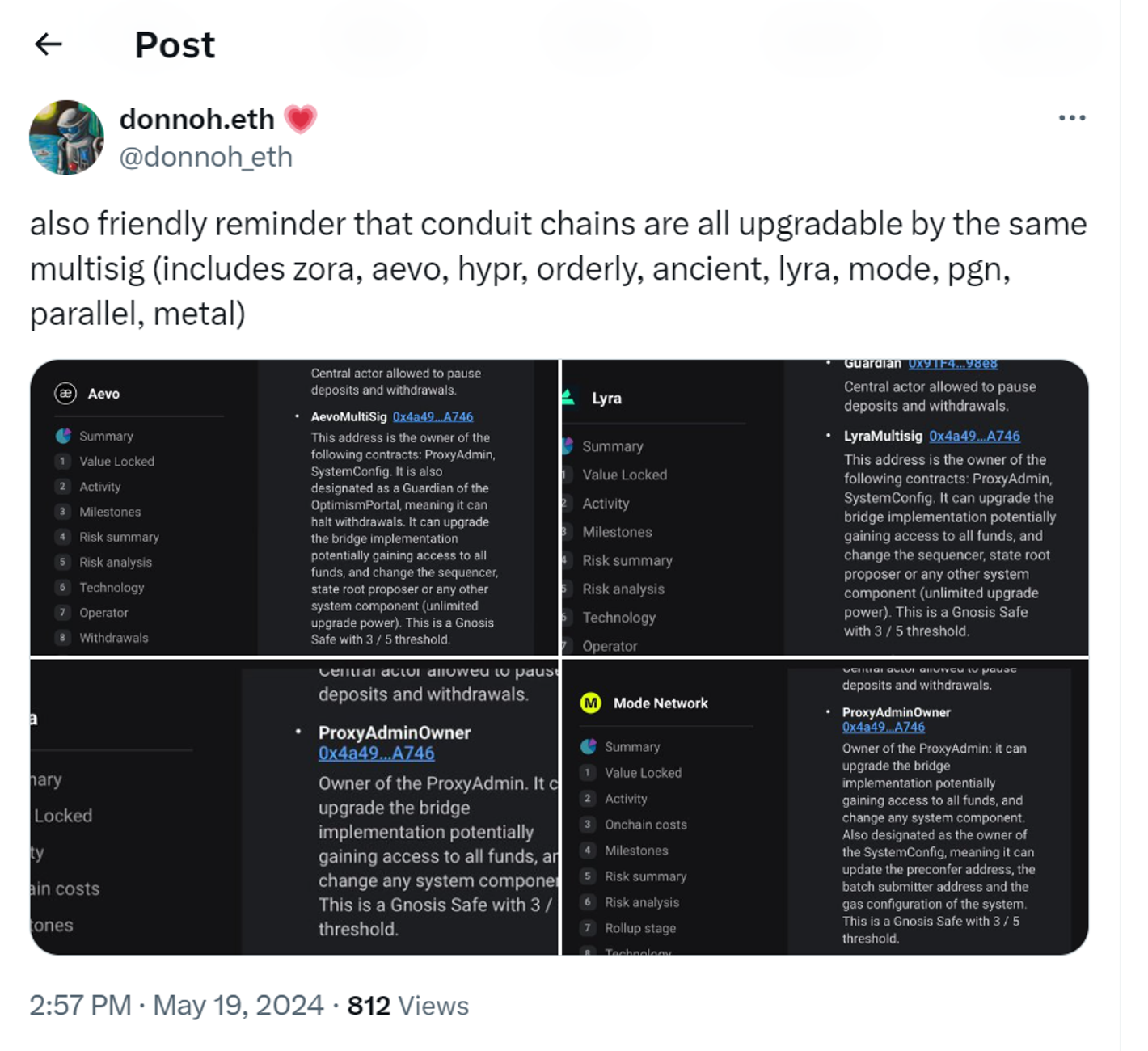Click AevoMultiSig address 0x4a49...A746 link
Image resolution: width=1148 pixels, height=1051 pixels.
click(x=433, y=416)
